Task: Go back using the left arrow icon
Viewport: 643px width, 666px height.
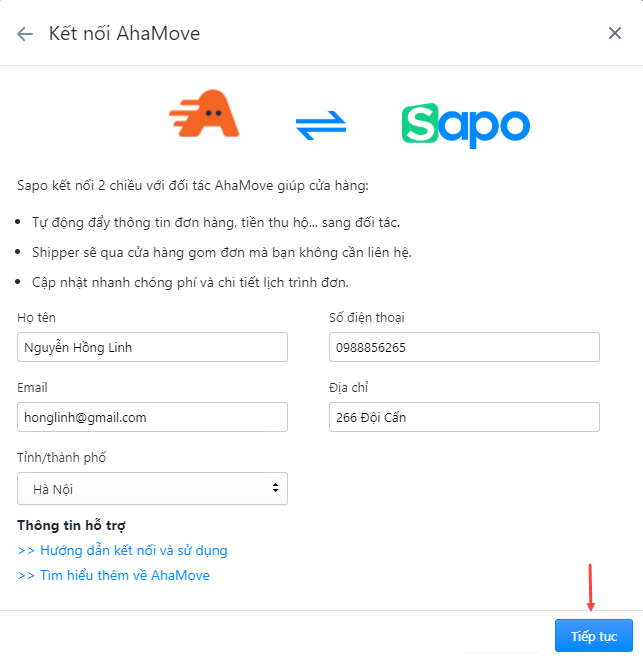Action: (x=25, y=34)
